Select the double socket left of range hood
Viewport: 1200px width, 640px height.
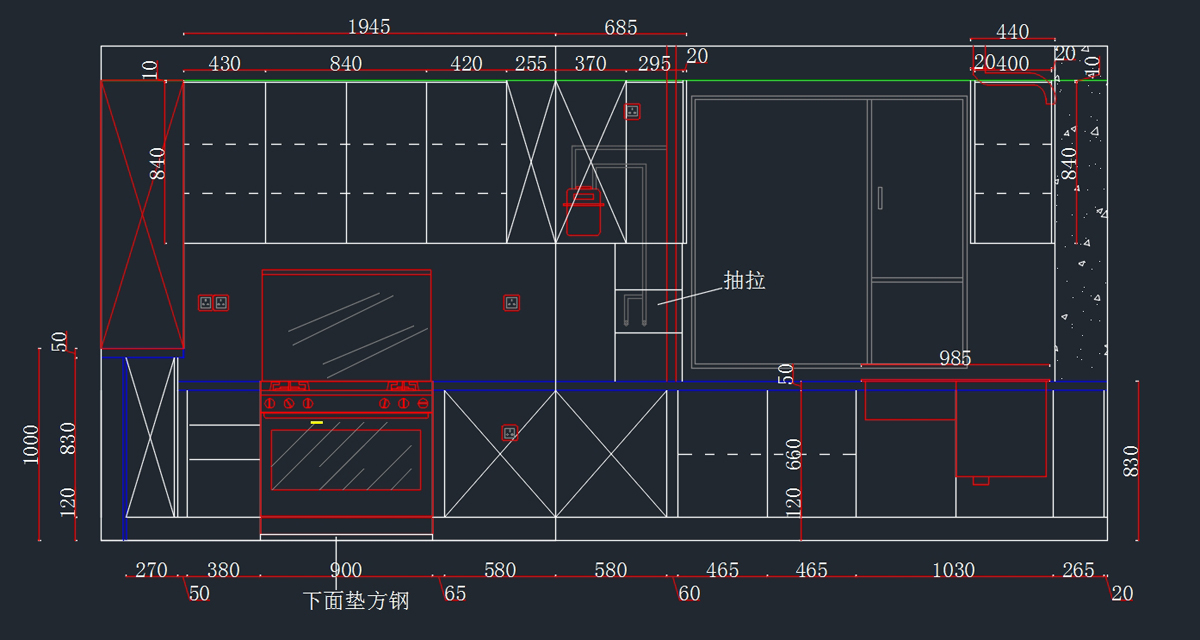pos(213,302)
